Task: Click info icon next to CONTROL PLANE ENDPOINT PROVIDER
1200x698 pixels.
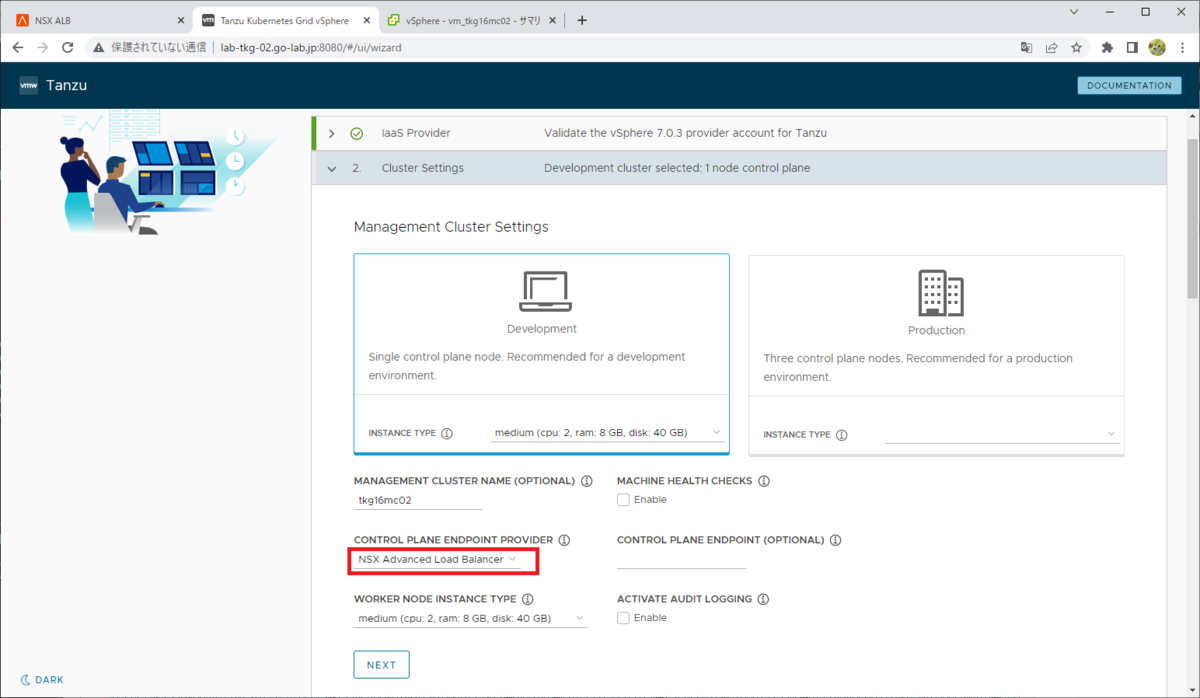Action: click(564, 540)
